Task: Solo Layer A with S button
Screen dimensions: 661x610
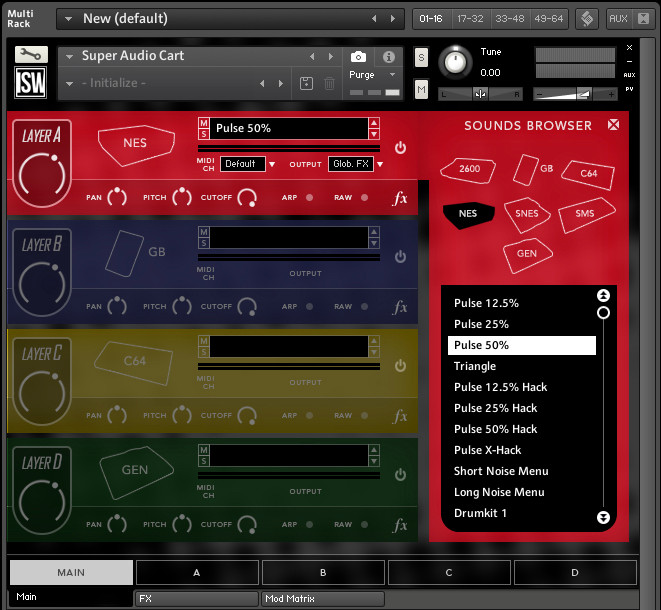Action: (x=204, y=134)
